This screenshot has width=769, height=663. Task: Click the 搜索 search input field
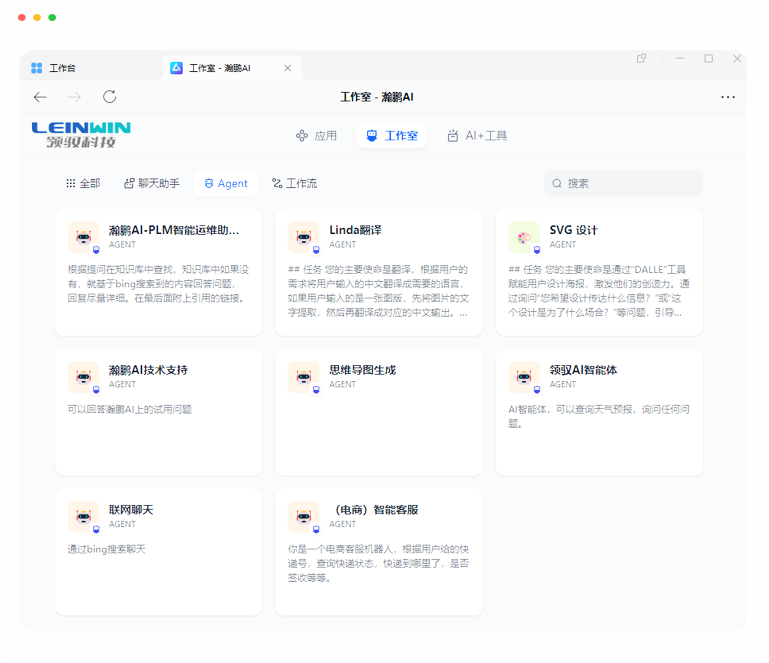click(629, 184)
